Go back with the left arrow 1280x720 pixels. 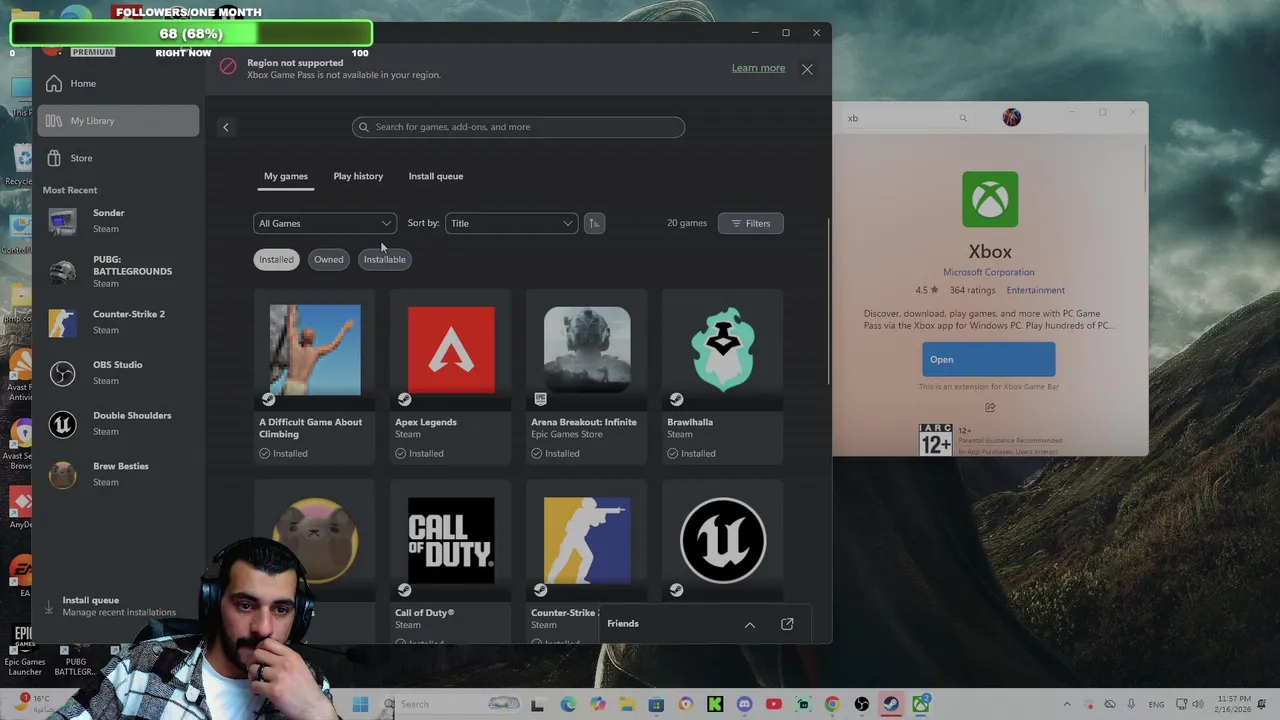(x=226, y=127)
